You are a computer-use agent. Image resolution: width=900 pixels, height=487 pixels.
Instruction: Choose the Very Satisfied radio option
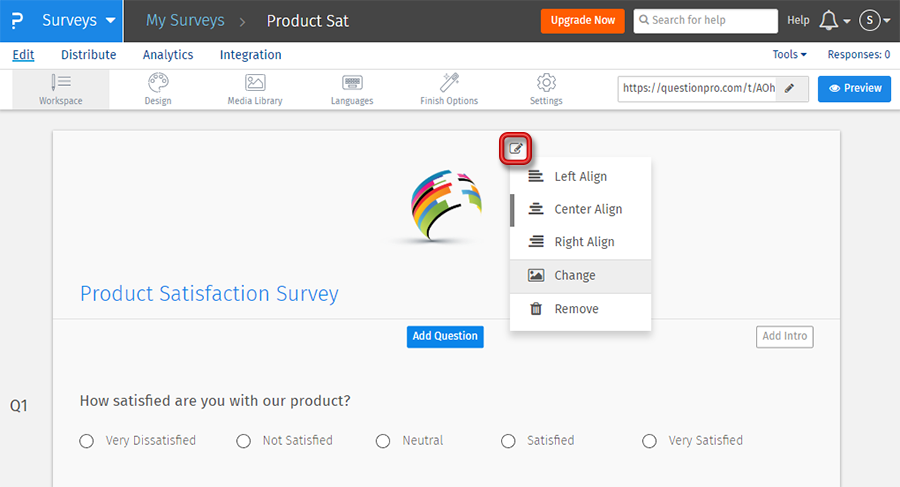coord(650,441)
